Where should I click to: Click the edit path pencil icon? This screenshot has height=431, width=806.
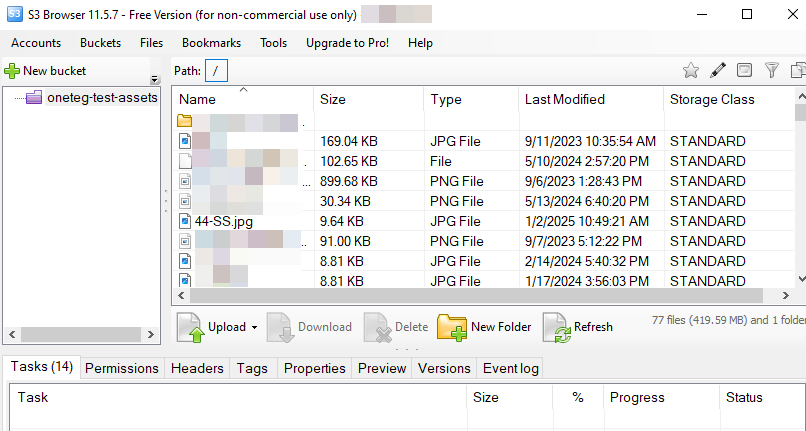pyautogui.click(x=717, y=70)
